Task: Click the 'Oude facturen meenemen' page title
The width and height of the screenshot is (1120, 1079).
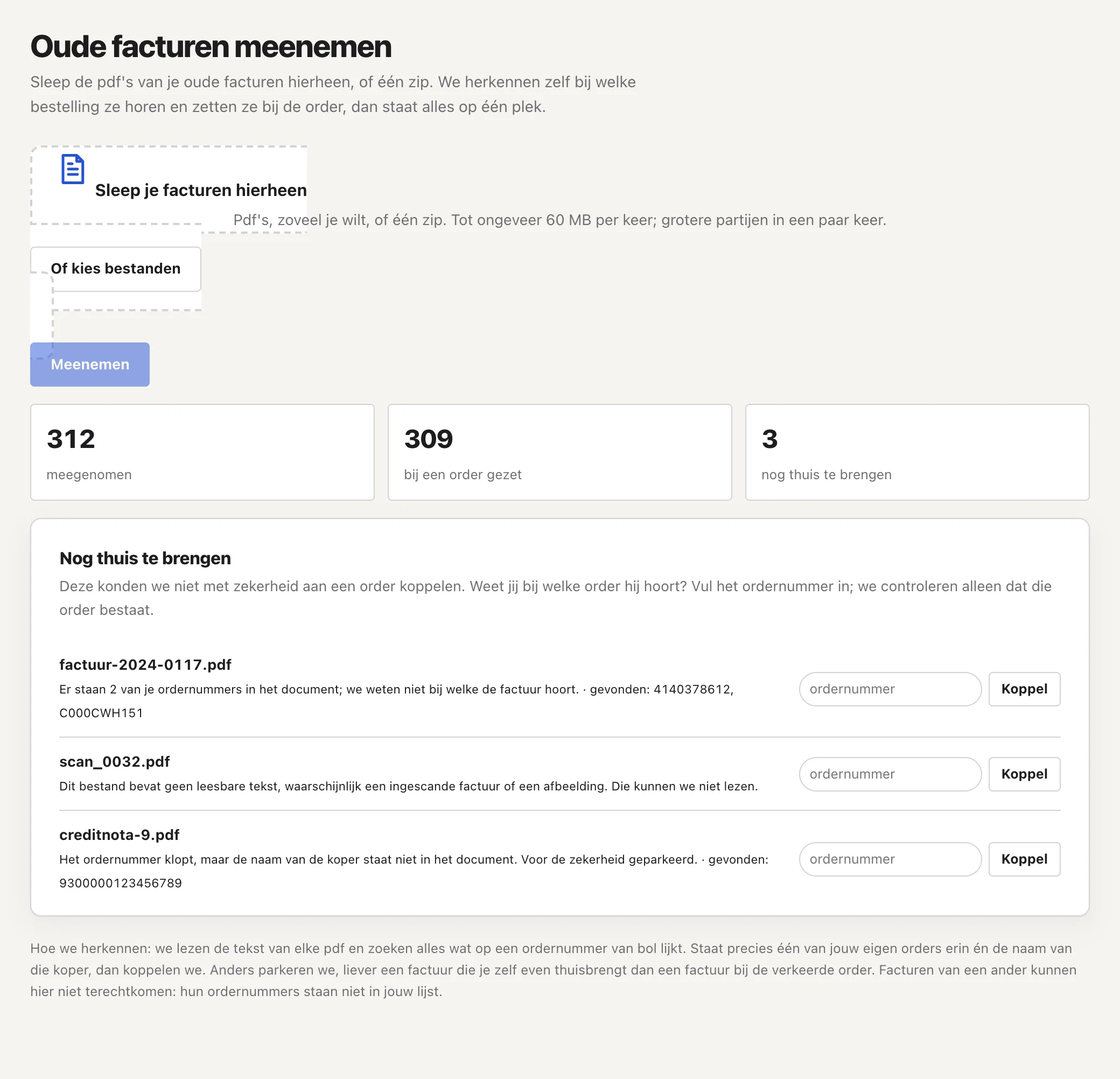Action: (x=211, y=46)
